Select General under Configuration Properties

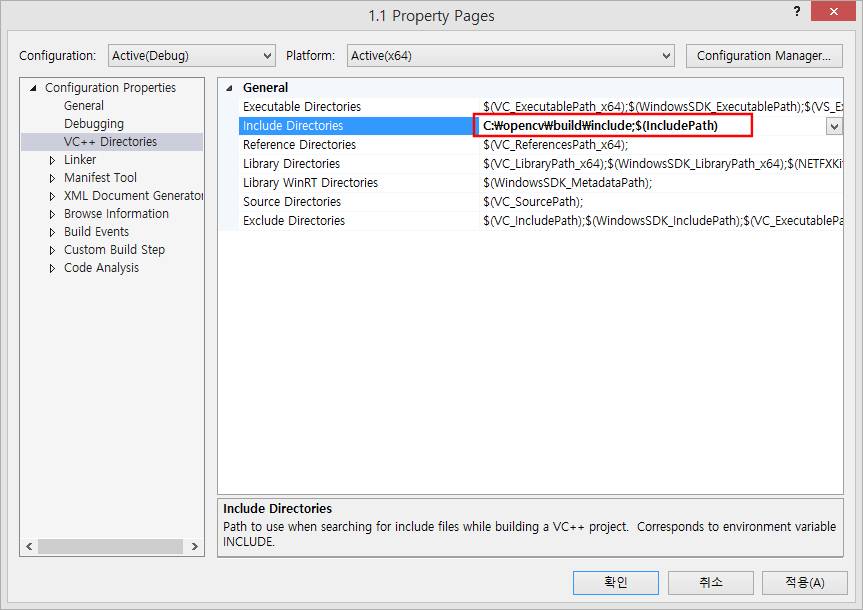pos(84,106)
